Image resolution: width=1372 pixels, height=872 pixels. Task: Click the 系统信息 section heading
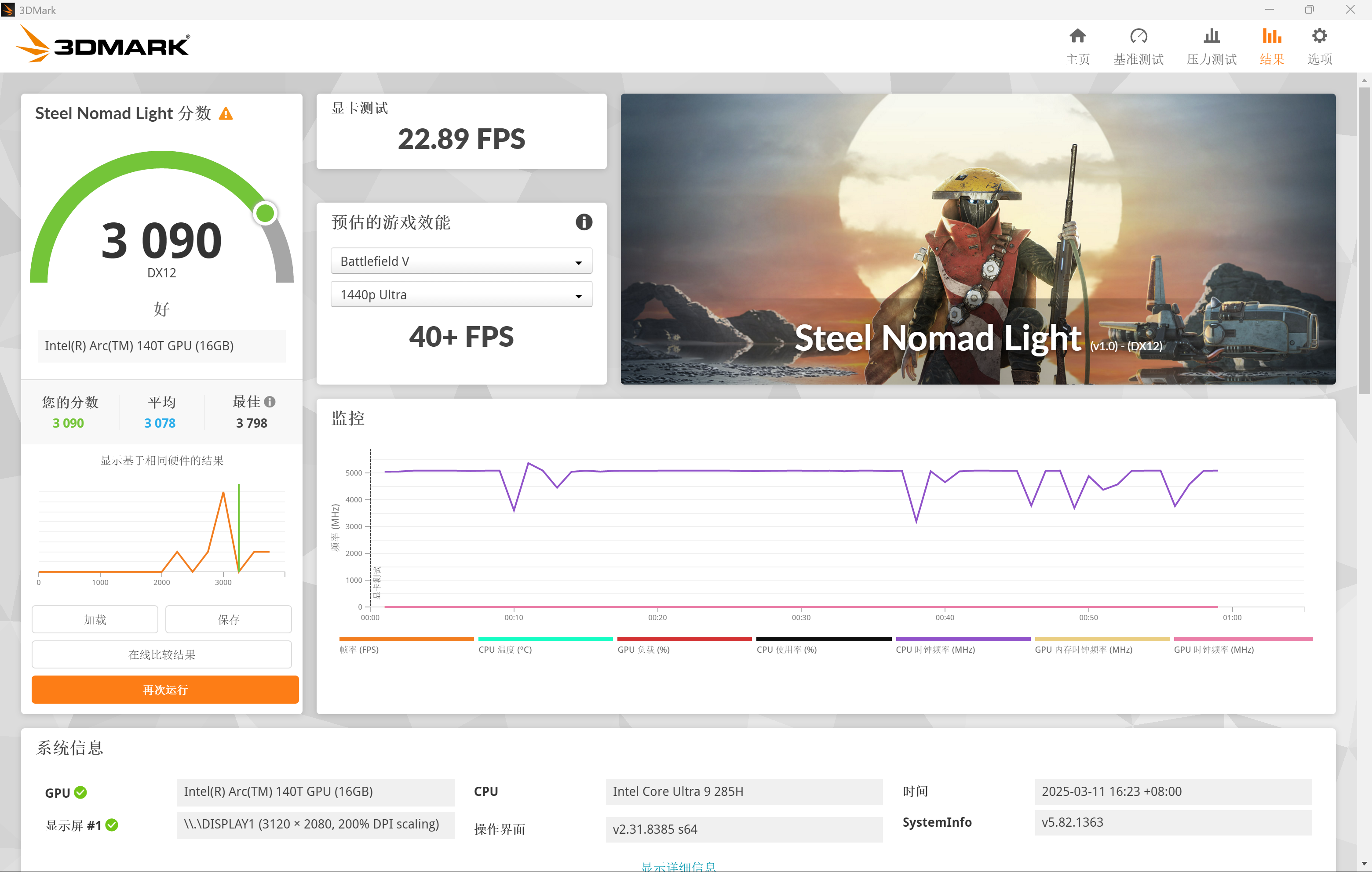coord(69,747)
